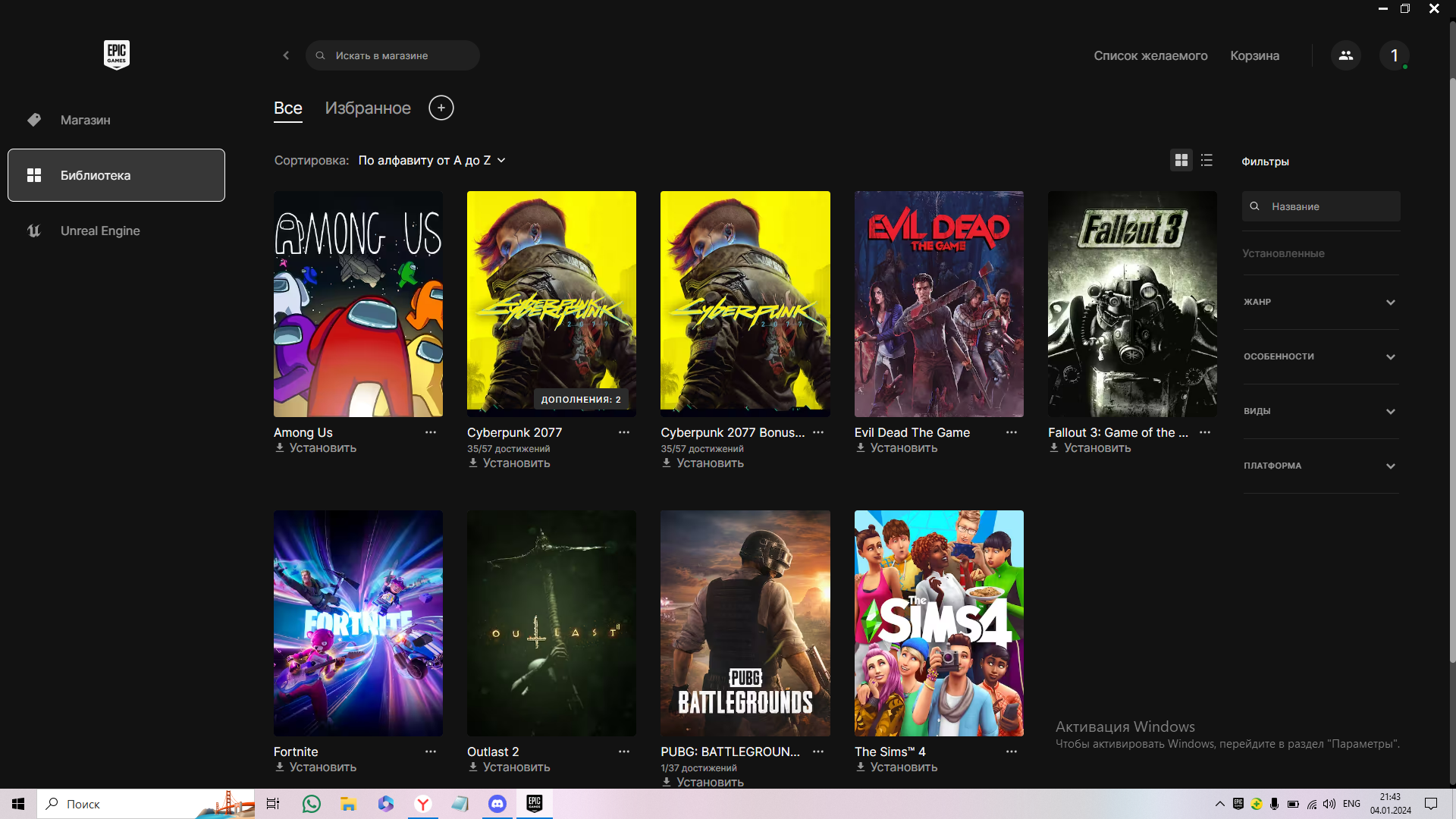Open Task View on the taskbar

click(273, 804)
